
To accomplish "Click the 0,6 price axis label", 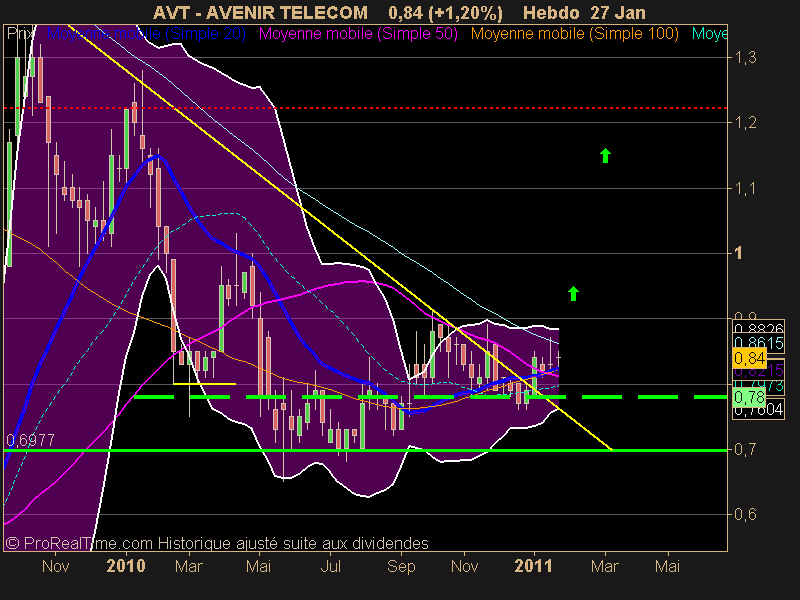I will 745,514.
